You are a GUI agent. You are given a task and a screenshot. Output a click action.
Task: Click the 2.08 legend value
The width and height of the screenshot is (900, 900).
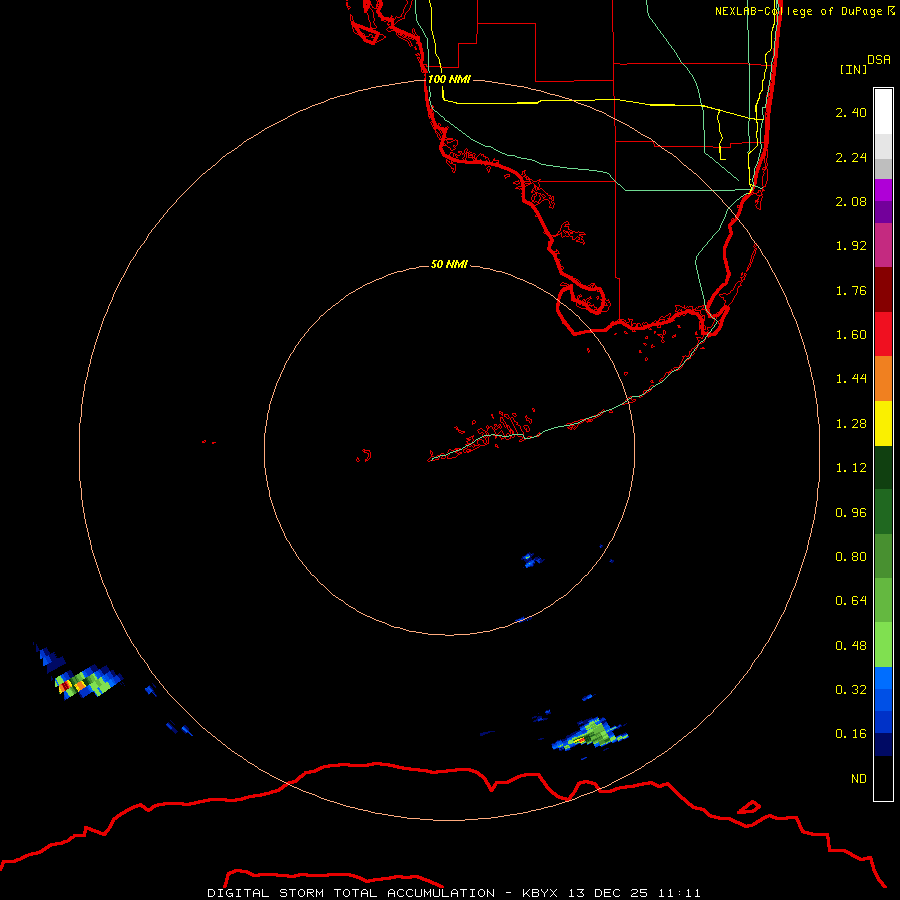[x=851, y=201]
